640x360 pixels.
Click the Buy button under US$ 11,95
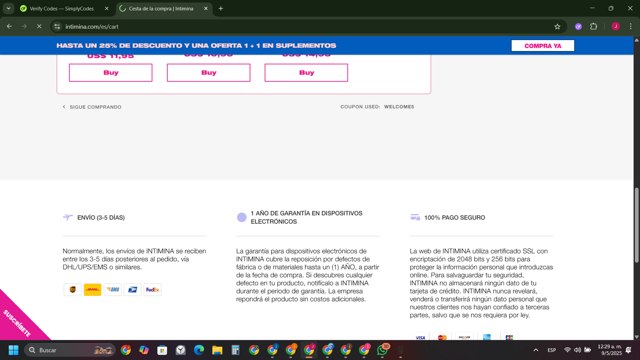[111, 73]
